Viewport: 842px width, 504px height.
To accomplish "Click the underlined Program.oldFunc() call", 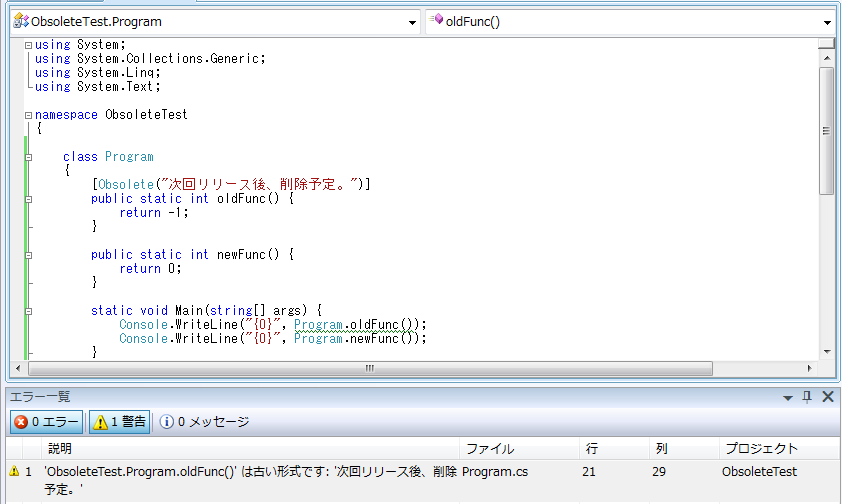I will click(356, 325).
